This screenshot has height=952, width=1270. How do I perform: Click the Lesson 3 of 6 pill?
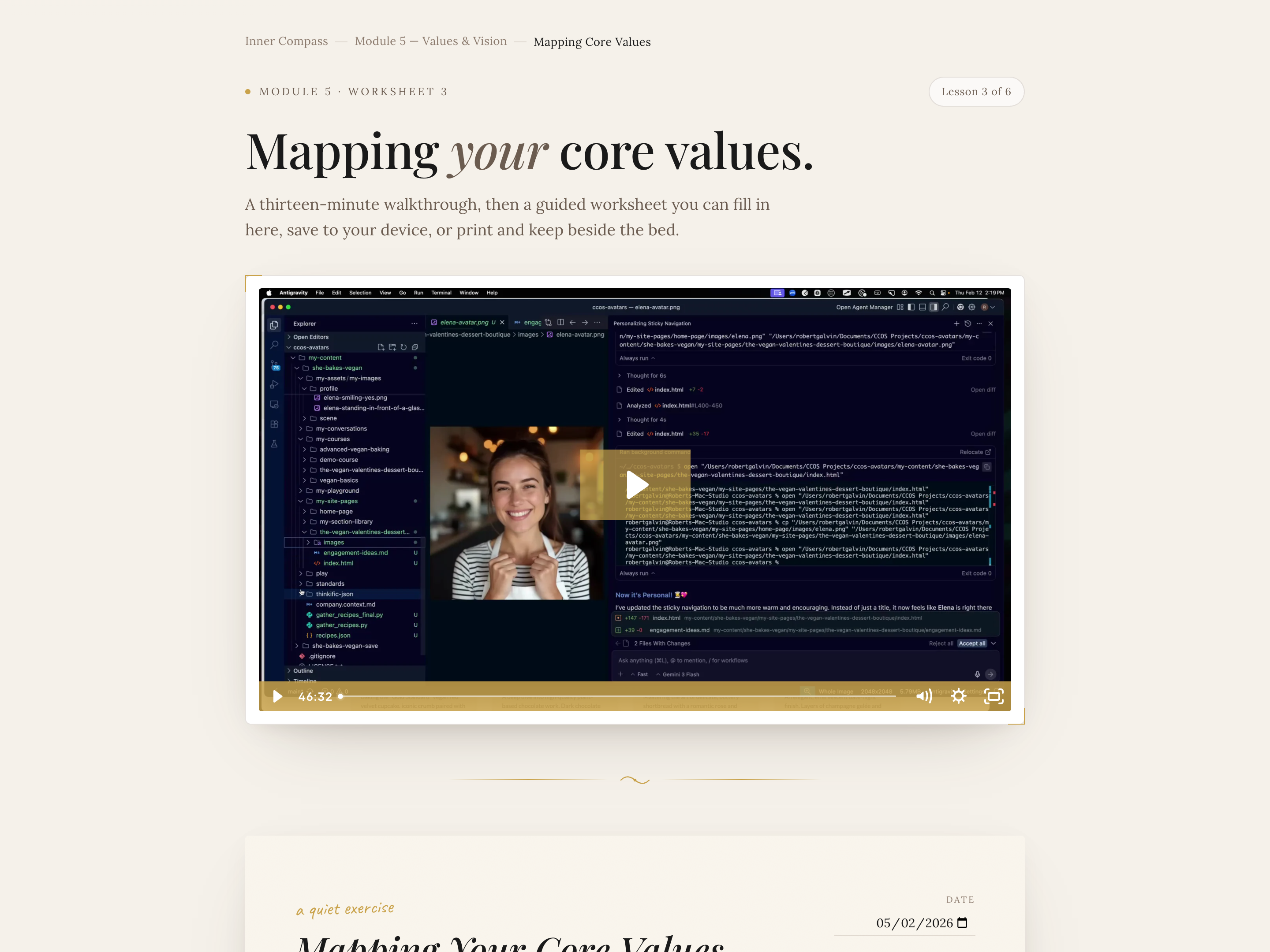click(976, 92)
